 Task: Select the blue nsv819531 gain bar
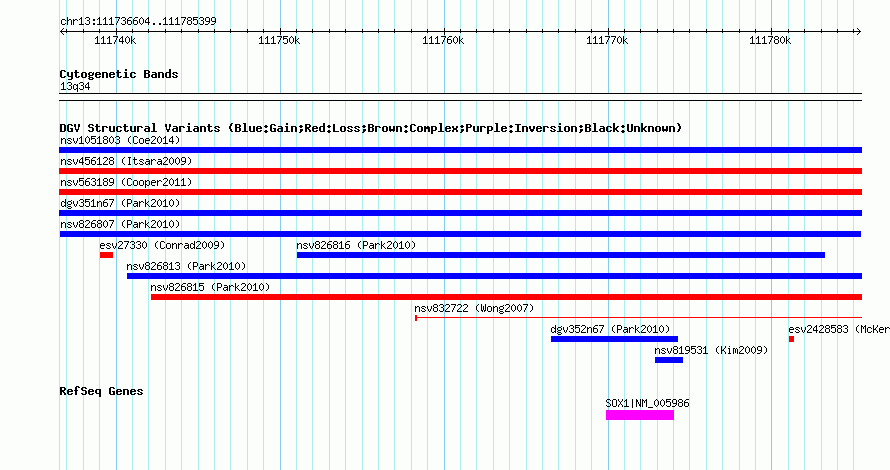click(x=669, y=360)
